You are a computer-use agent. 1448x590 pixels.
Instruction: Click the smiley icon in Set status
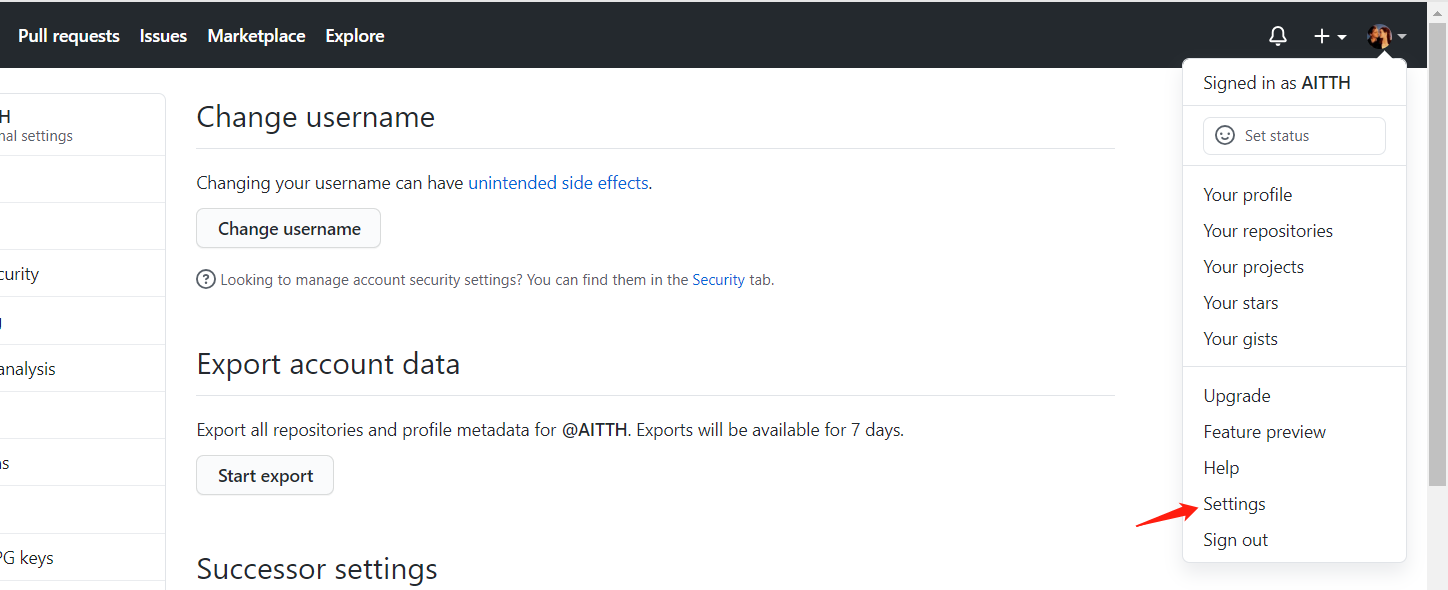coord(1224,136)
